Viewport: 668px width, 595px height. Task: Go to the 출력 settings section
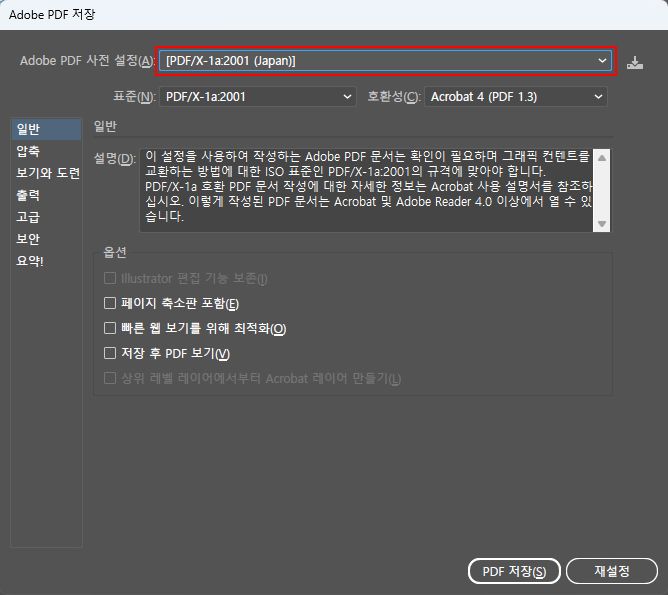(28, 195)
